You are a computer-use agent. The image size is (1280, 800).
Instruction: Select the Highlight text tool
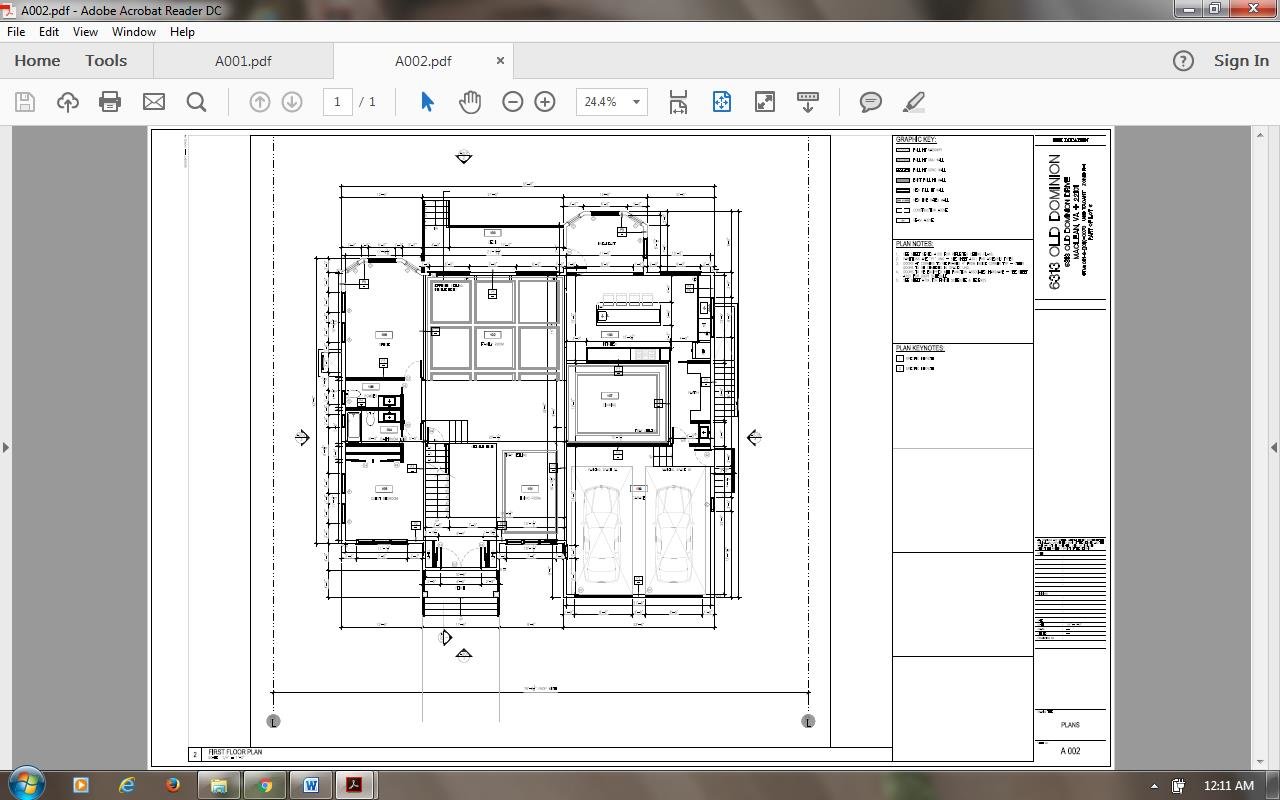(912, 101)
